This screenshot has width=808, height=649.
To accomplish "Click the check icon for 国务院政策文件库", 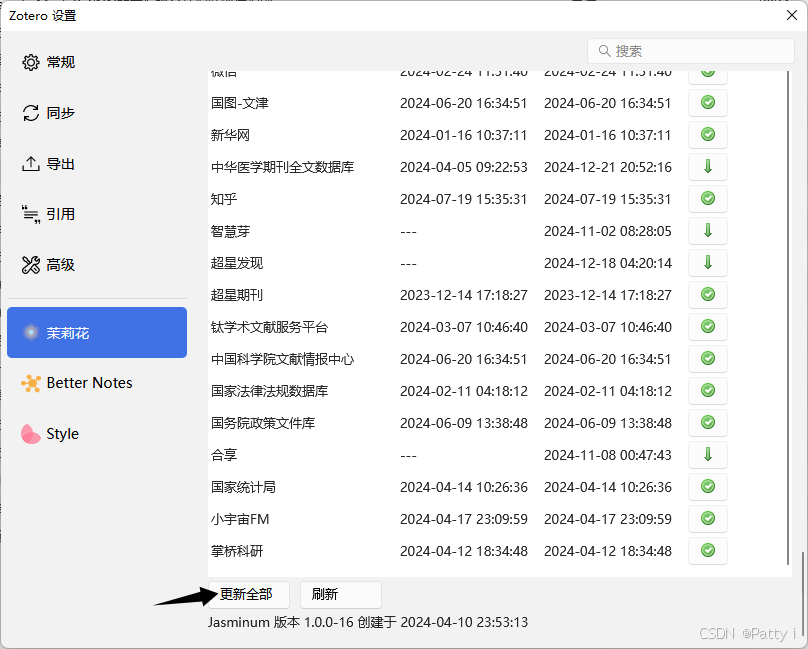I will (708, 422).
